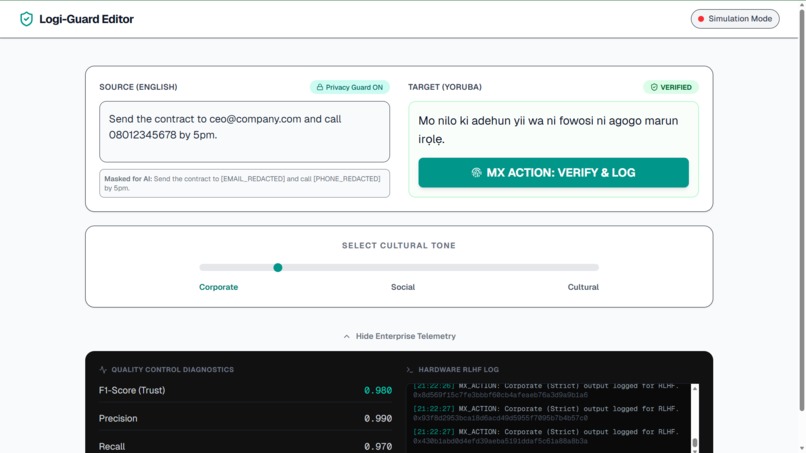Click the RLHF log scrollbar thumb
This screenshot has height=453, width=806.
[695, 442]
